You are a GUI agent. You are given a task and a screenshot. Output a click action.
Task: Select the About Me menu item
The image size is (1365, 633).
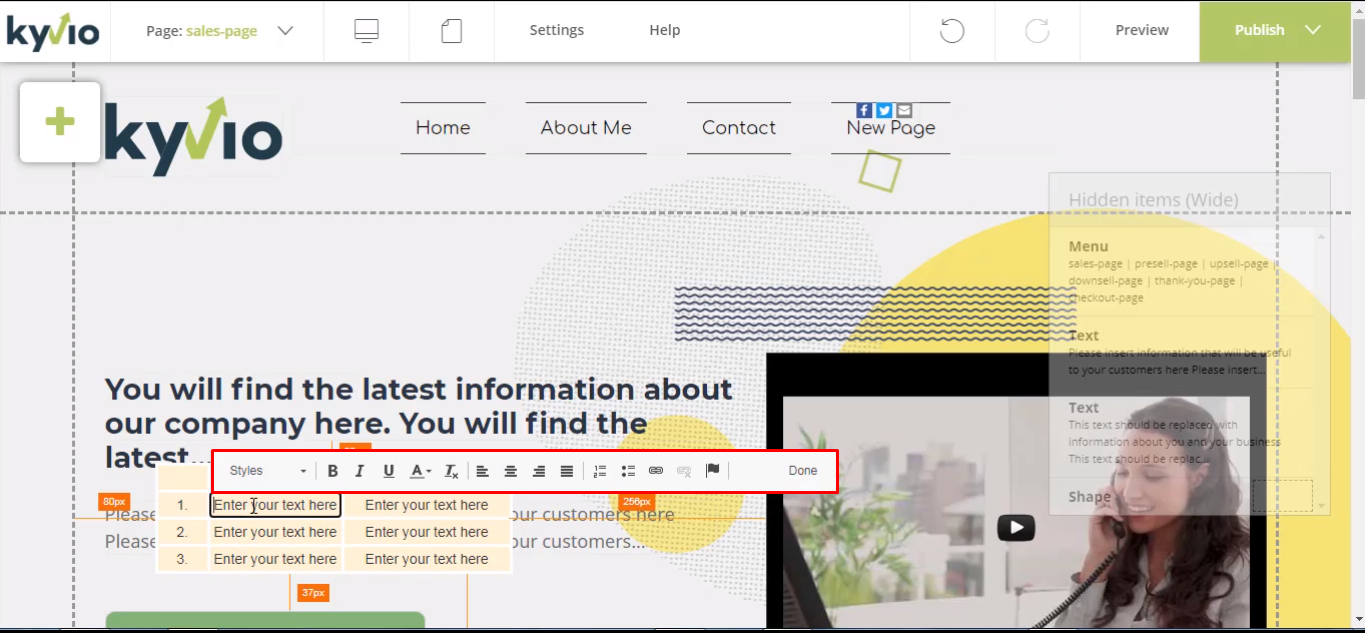[x=586, y=128]
